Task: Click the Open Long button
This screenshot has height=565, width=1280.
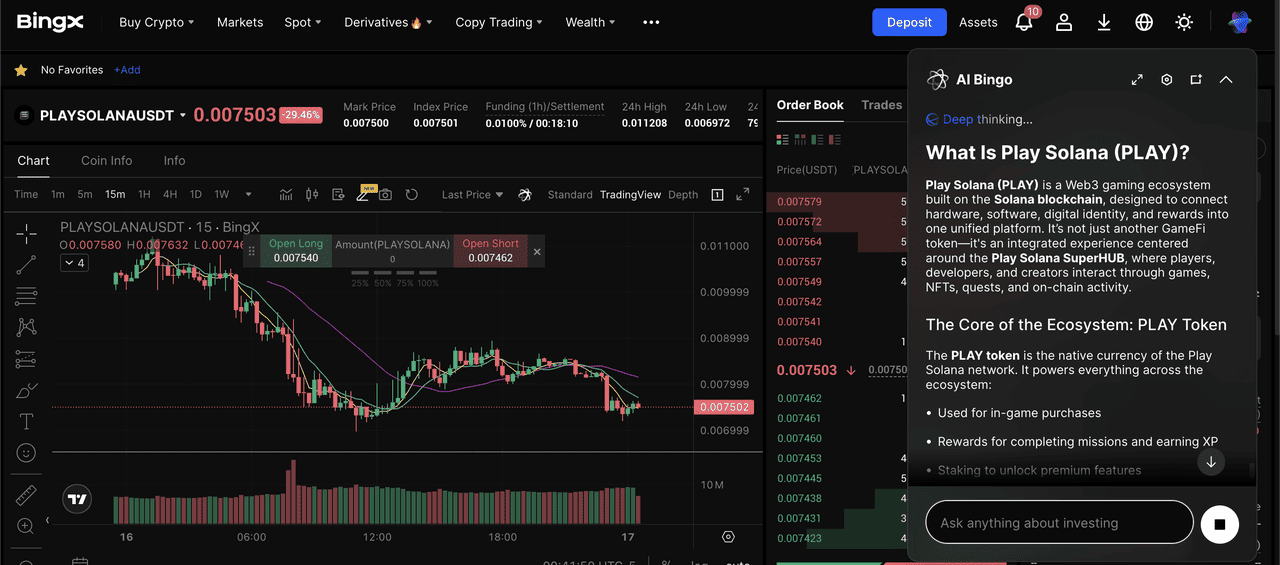Action: (x=296, y=251)
